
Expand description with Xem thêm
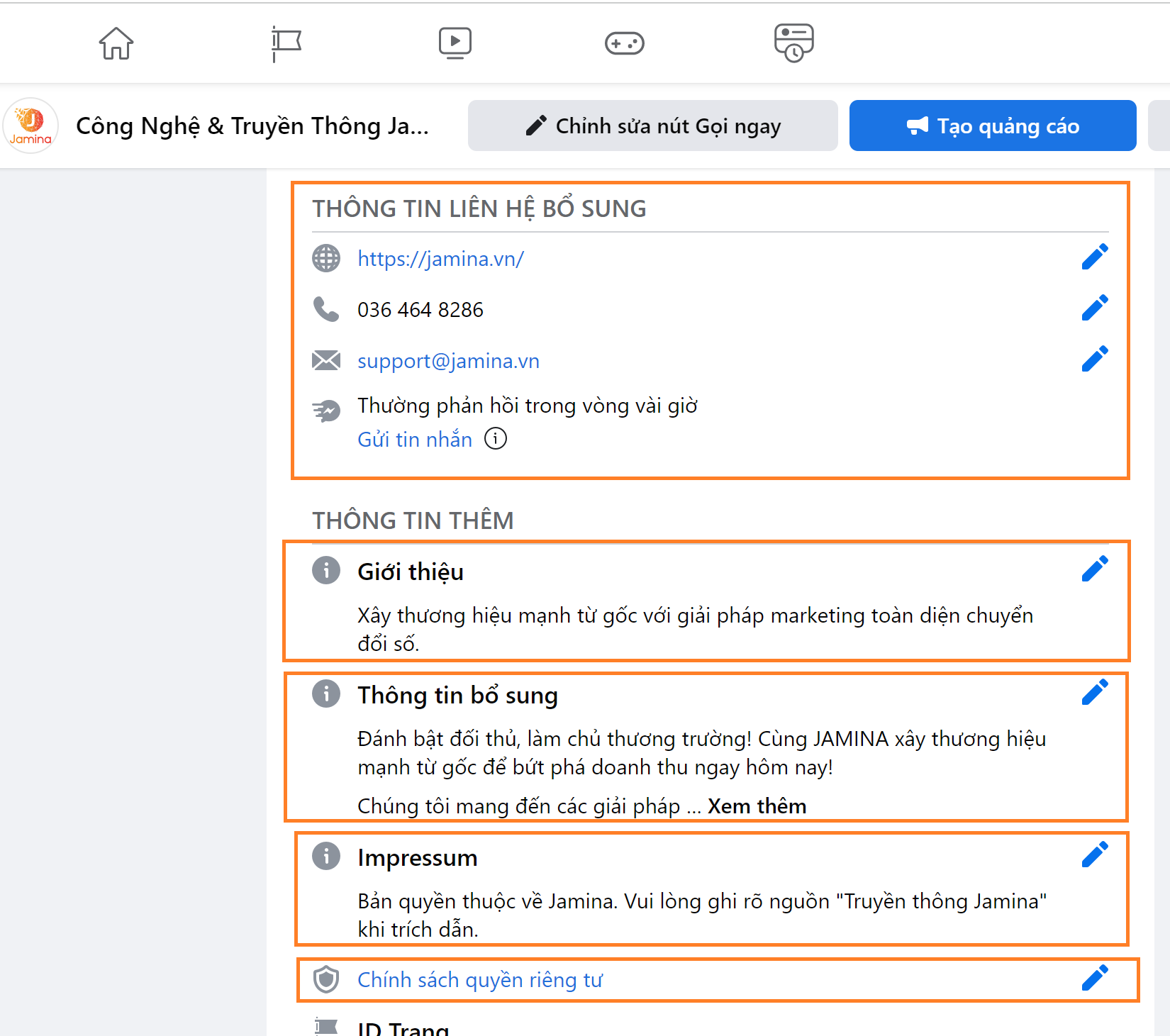pyautogui.click(x=757, y=806)
